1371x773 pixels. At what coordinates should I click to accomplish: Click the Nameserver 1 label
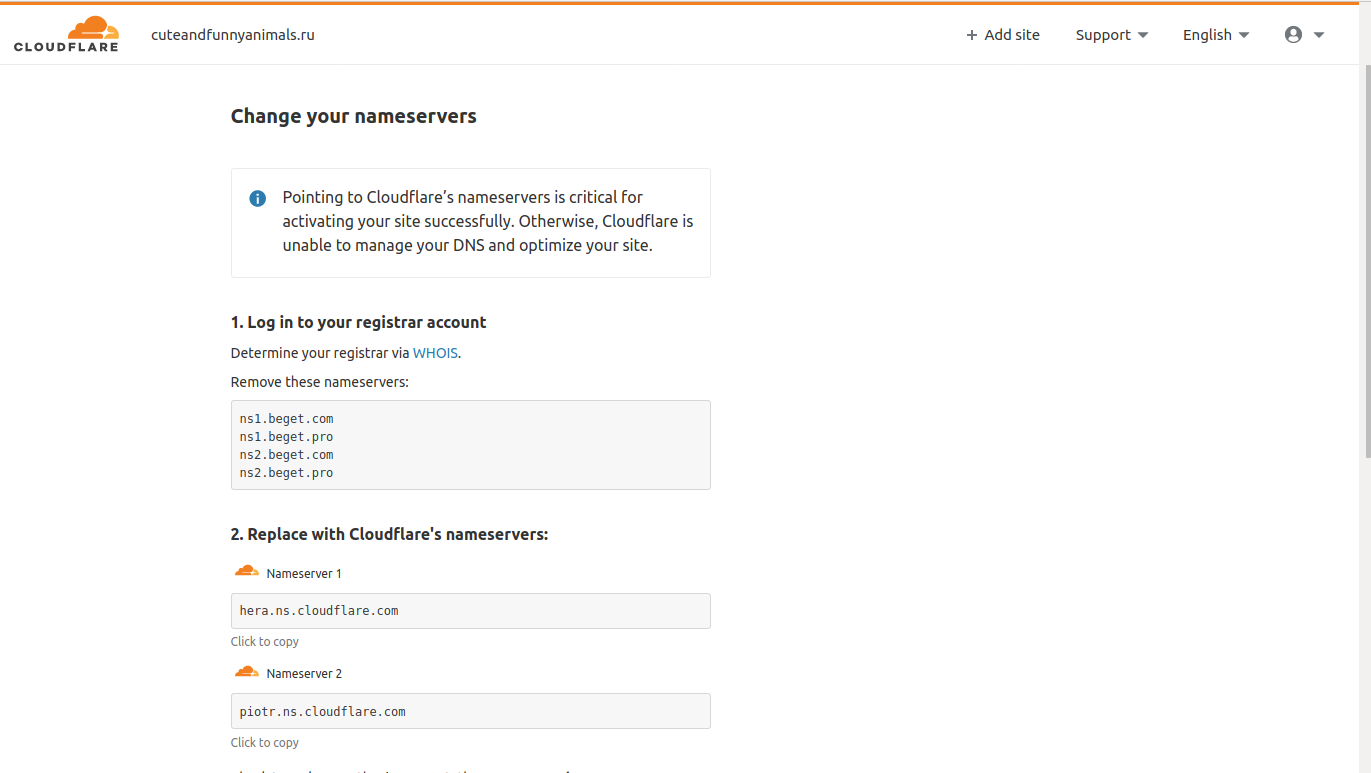(304, 574)
